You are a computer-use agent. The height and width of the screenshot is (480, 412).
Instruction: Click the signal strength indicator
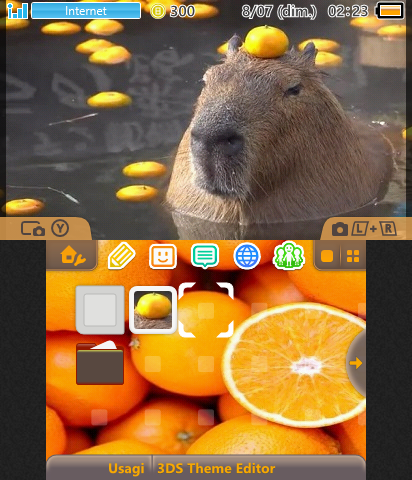point(18,11)
